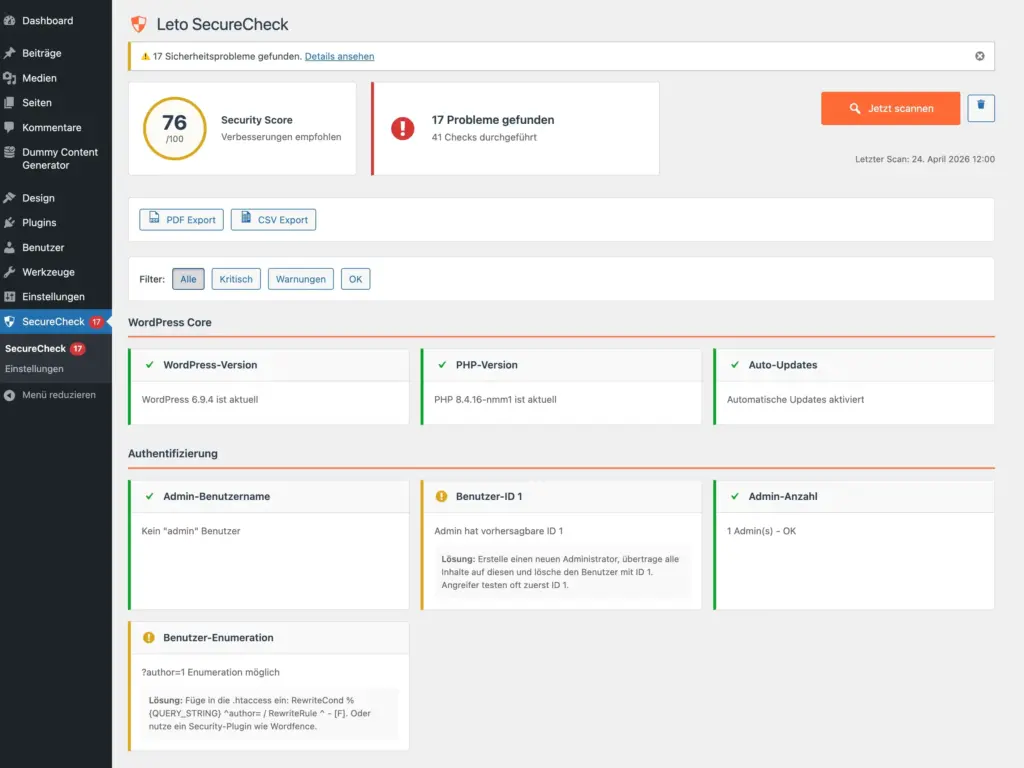
Task: Open Dummy Content Generator menu item
Action: pos(56,159)
